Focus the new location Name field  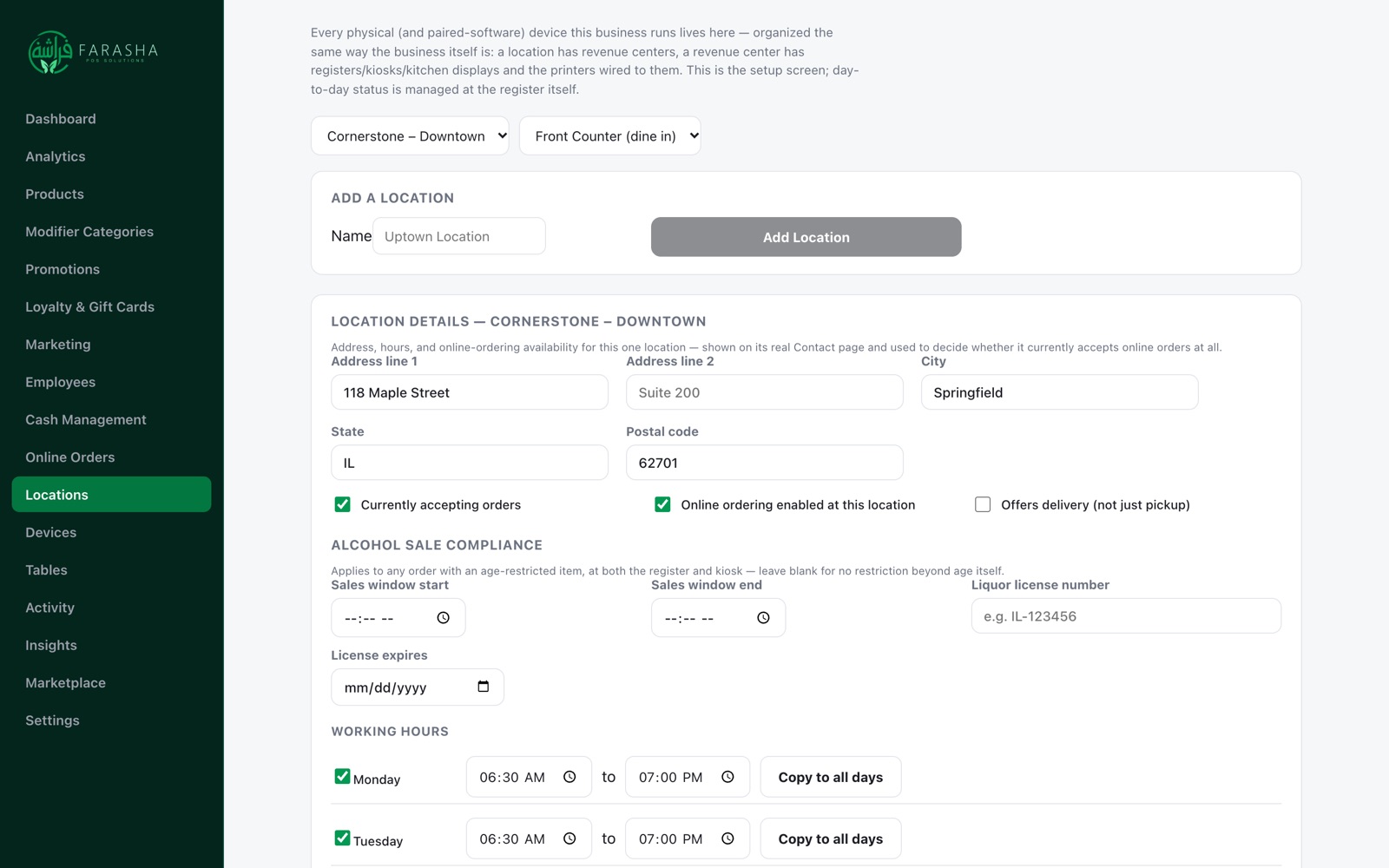[459, 236]
